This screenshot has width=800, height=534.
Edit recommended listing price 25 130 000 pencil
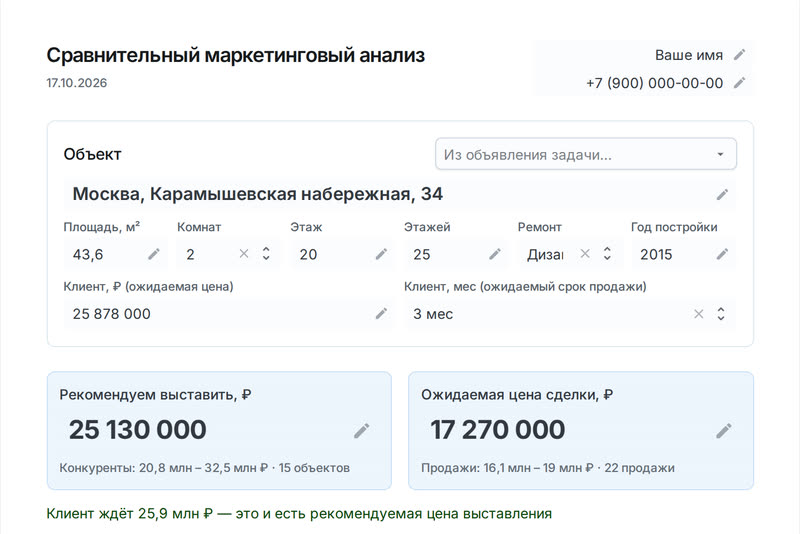(x=361, y=430)
